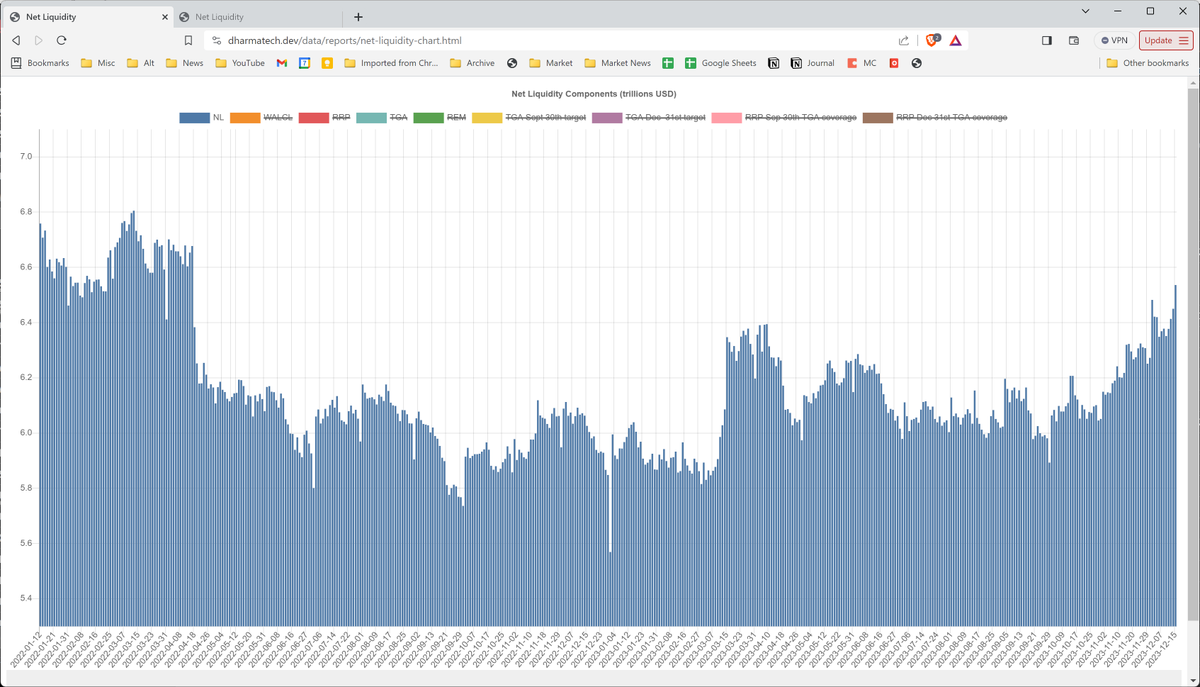Bookmark this page using the star icon
Screen dimensions: 1200x687
[x=188, y=41]
